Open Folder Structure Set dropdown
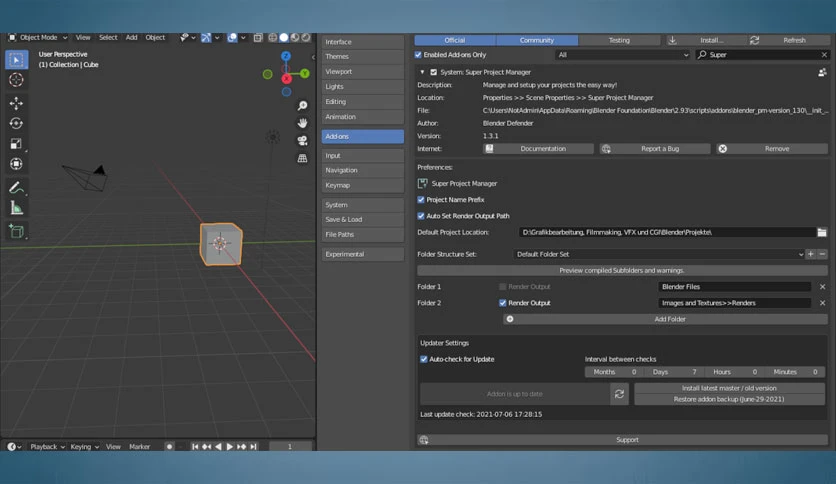Screen dimensions: 836x484 (659, 254)
